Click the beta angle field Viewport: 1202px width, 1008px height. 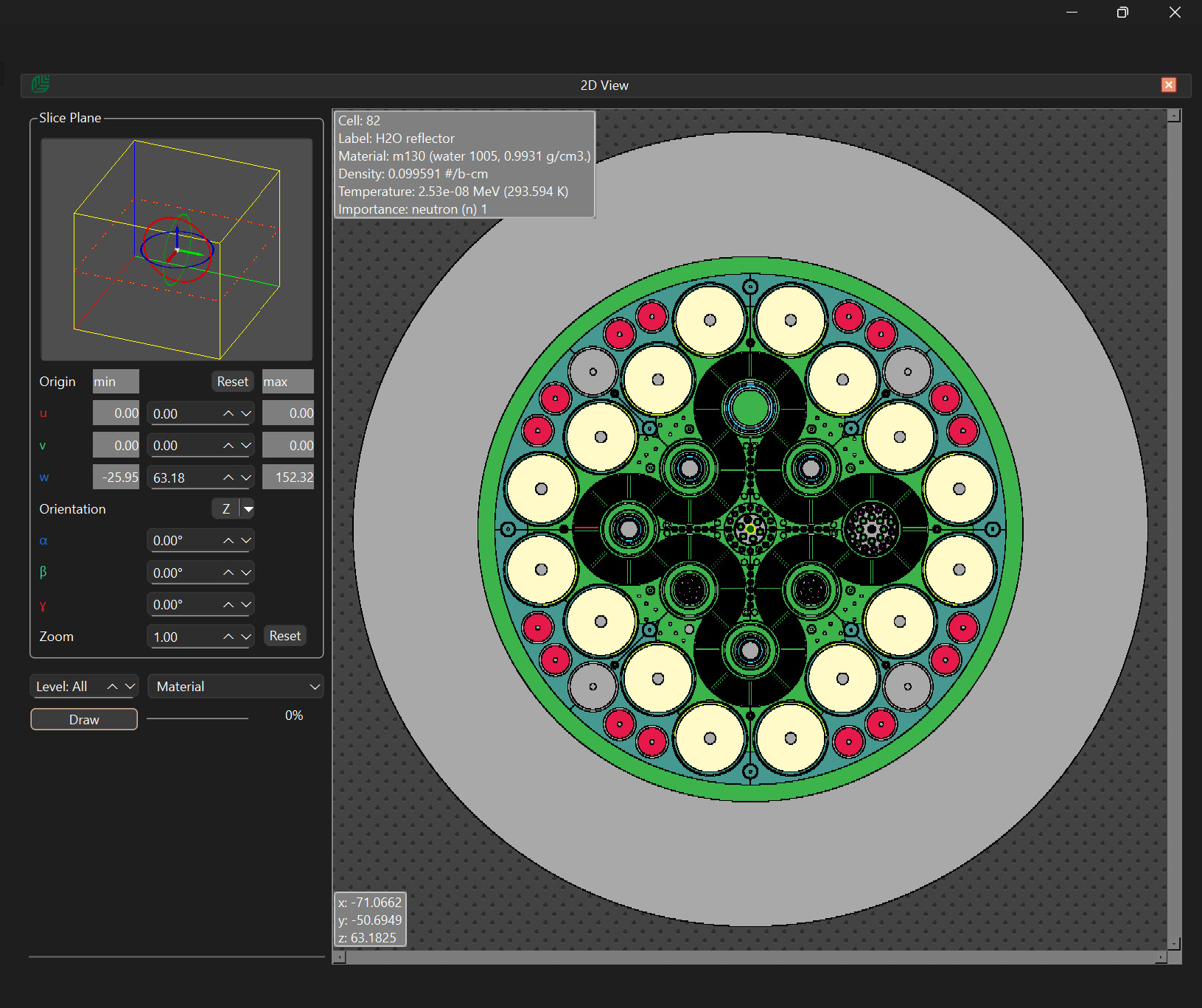point(184,573)
